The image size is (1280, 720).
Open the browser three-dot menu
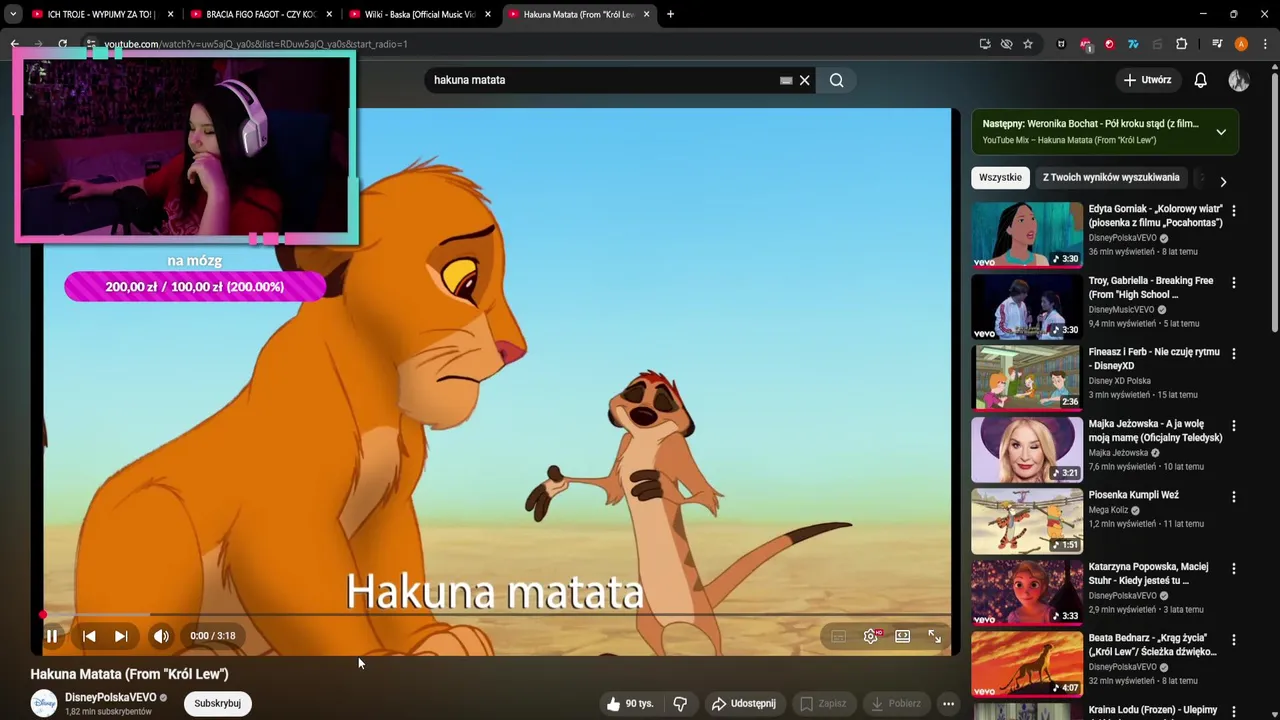click(x=1265, y=44)
